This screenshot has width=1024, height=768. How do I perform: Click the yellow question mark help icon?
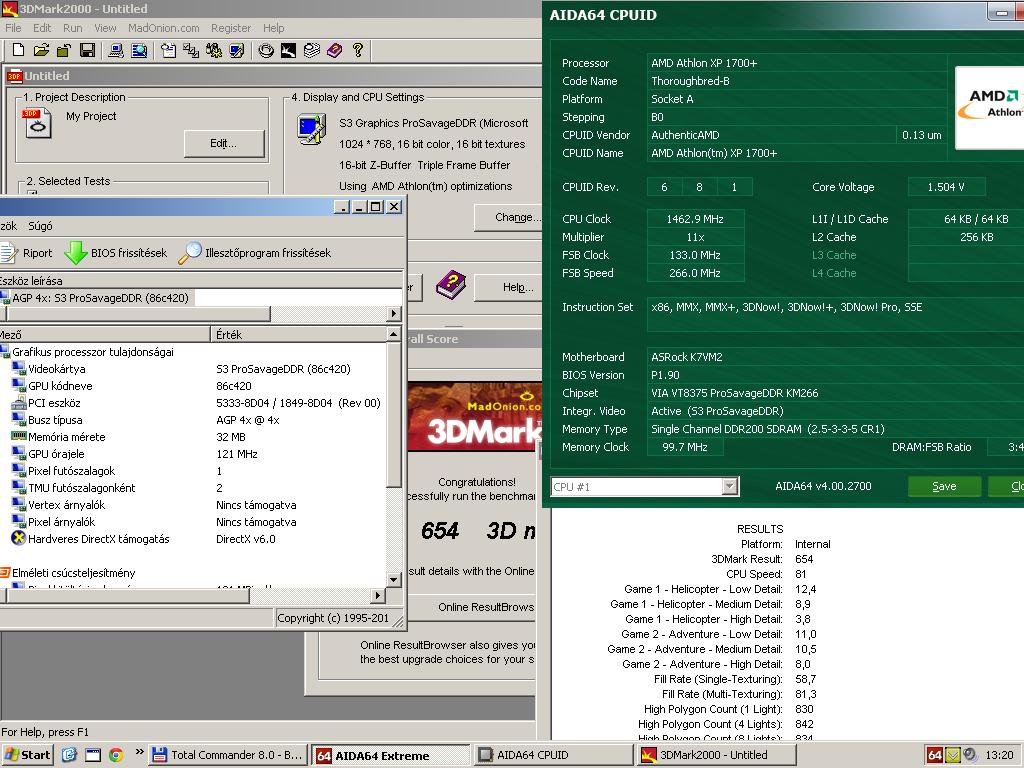[x=357, y=50]
